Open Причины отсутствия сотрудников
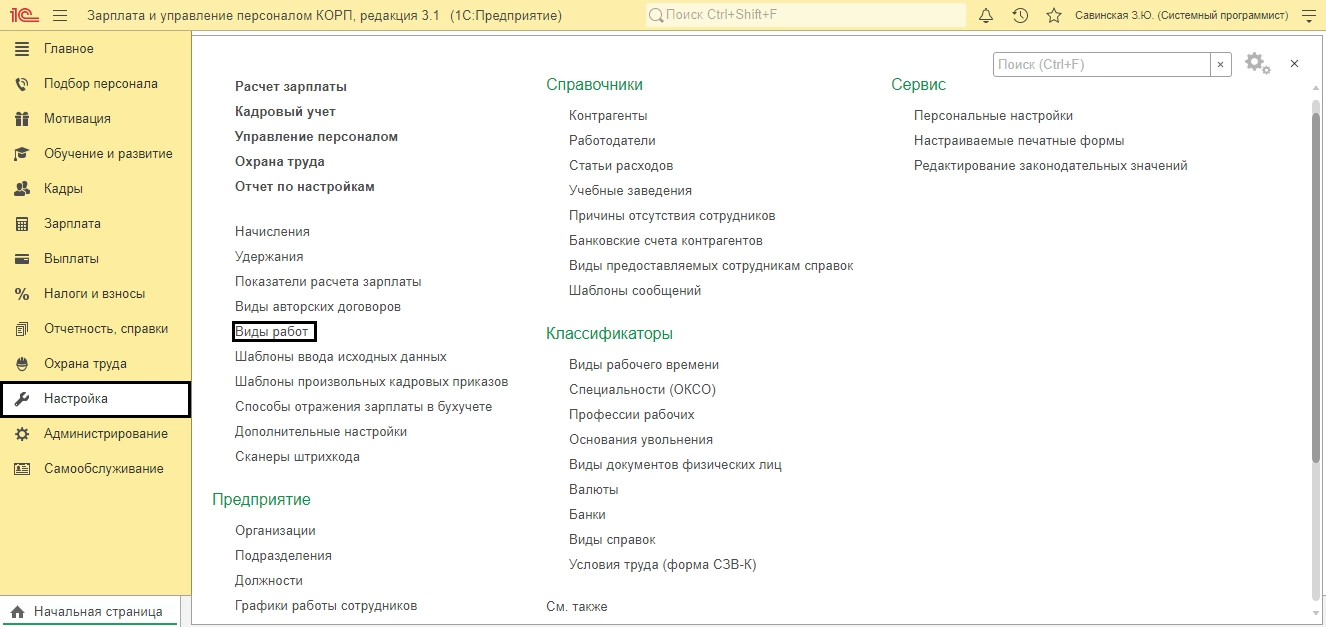This screenshot has height=627, width=1326. 672,216
